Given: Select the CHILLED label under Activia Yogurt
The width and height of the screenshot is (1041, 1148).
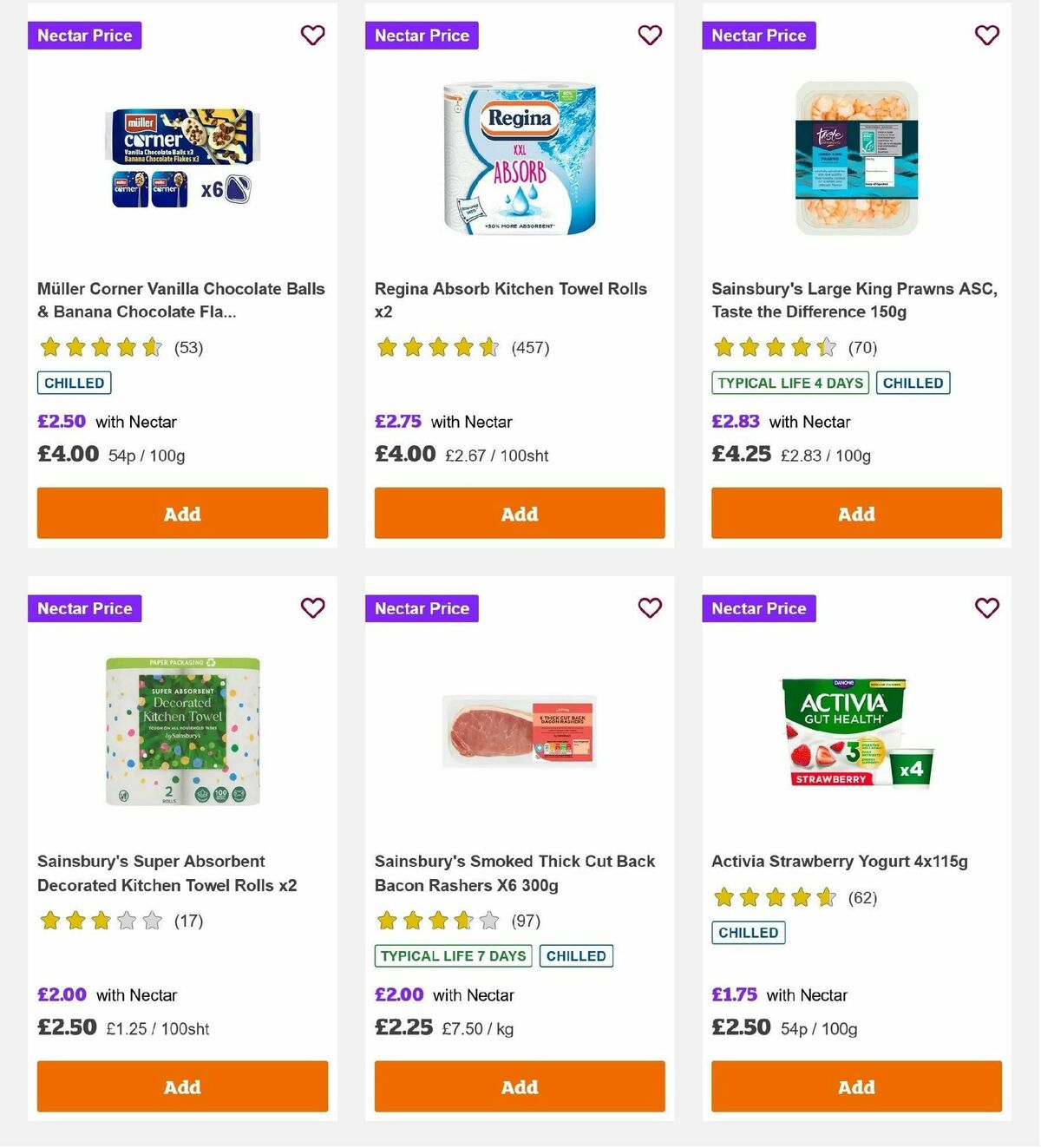Looking at the screenshot, I should (x=748, y=933).
